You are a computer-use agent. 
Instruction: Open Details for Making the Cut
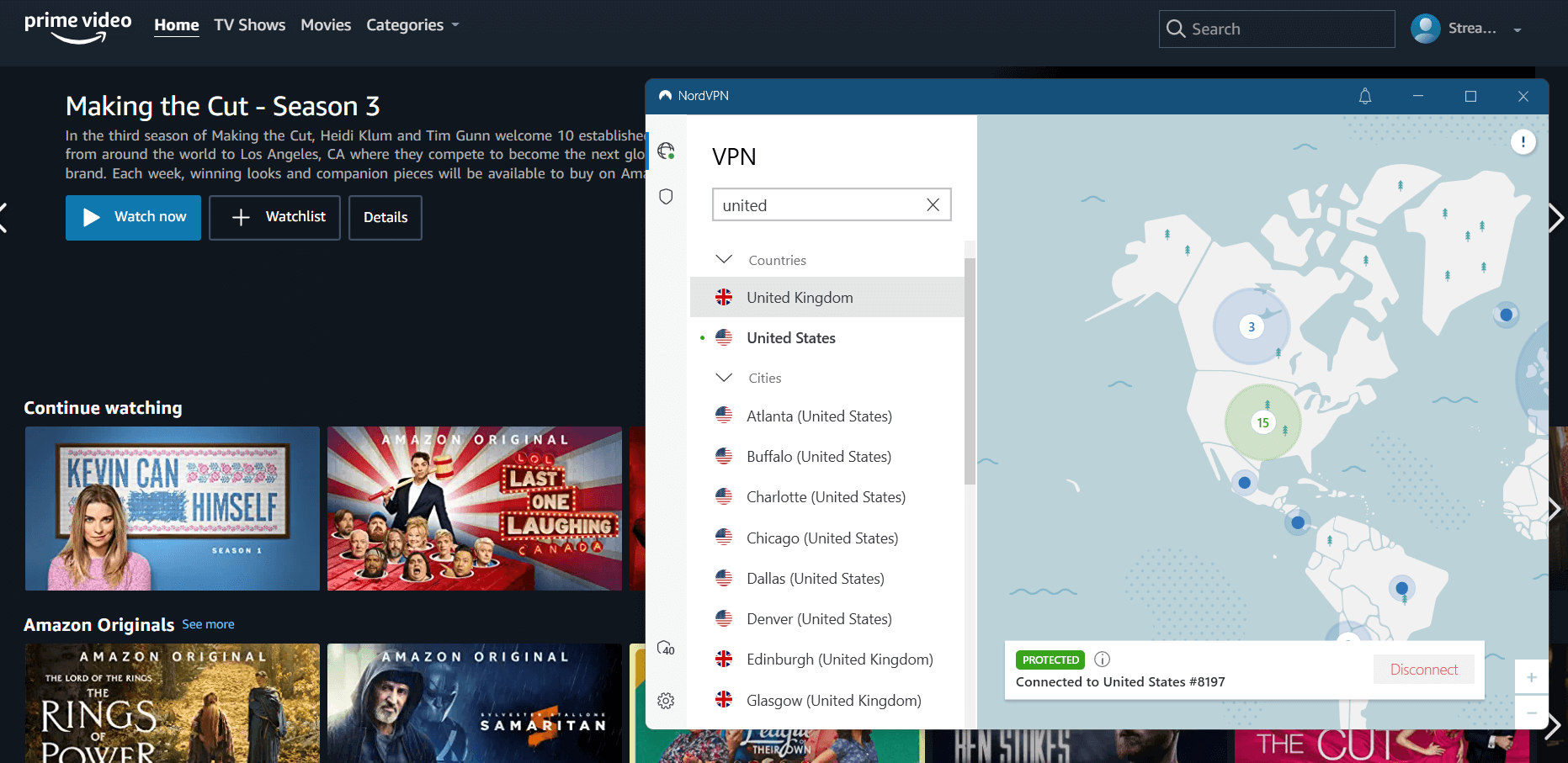click(x=385, y=217)
